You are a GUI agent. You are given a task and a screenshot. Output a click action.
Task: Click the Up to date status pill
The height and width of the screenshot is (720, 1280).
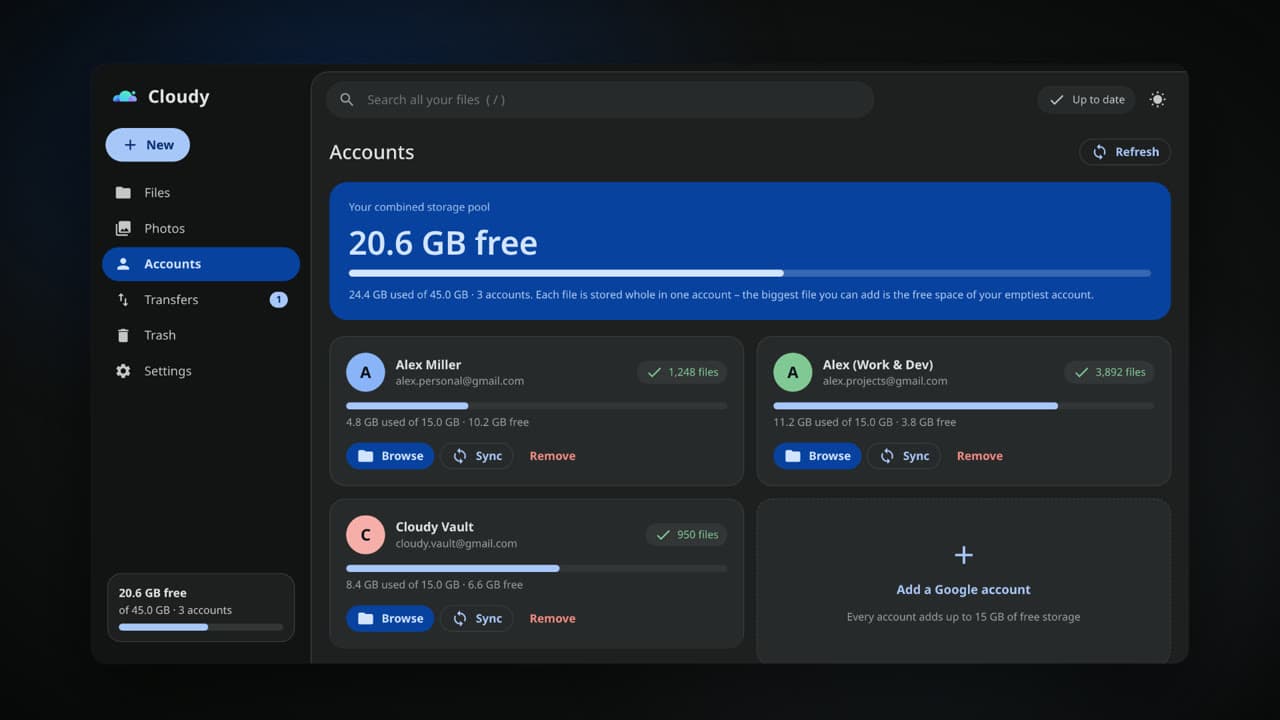pos(1086,100)
